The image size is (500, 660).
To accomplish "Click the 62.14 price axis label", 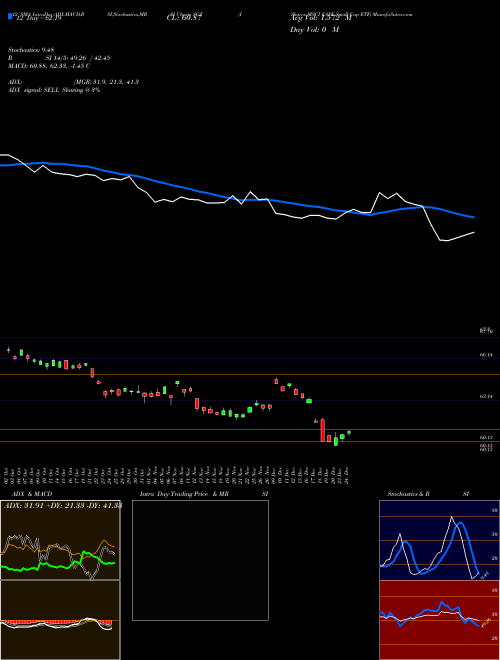I will [x=486, y=397].
